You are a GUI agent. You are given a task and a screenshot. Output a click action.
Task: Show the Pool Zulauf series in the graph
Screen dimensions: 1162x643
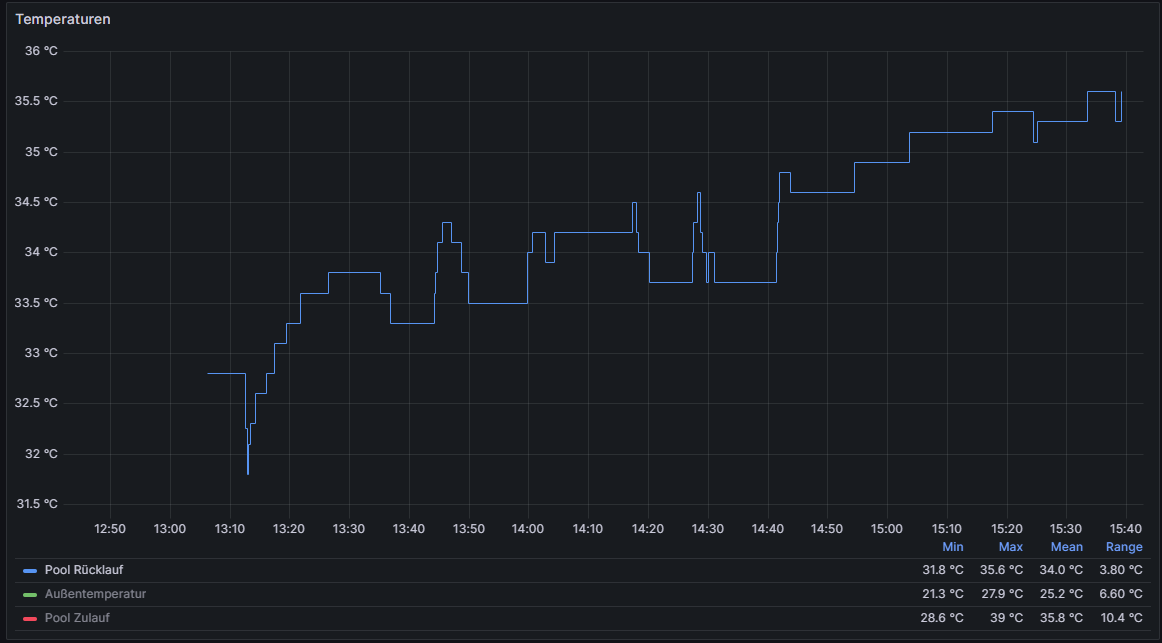[x=77, y=618]
